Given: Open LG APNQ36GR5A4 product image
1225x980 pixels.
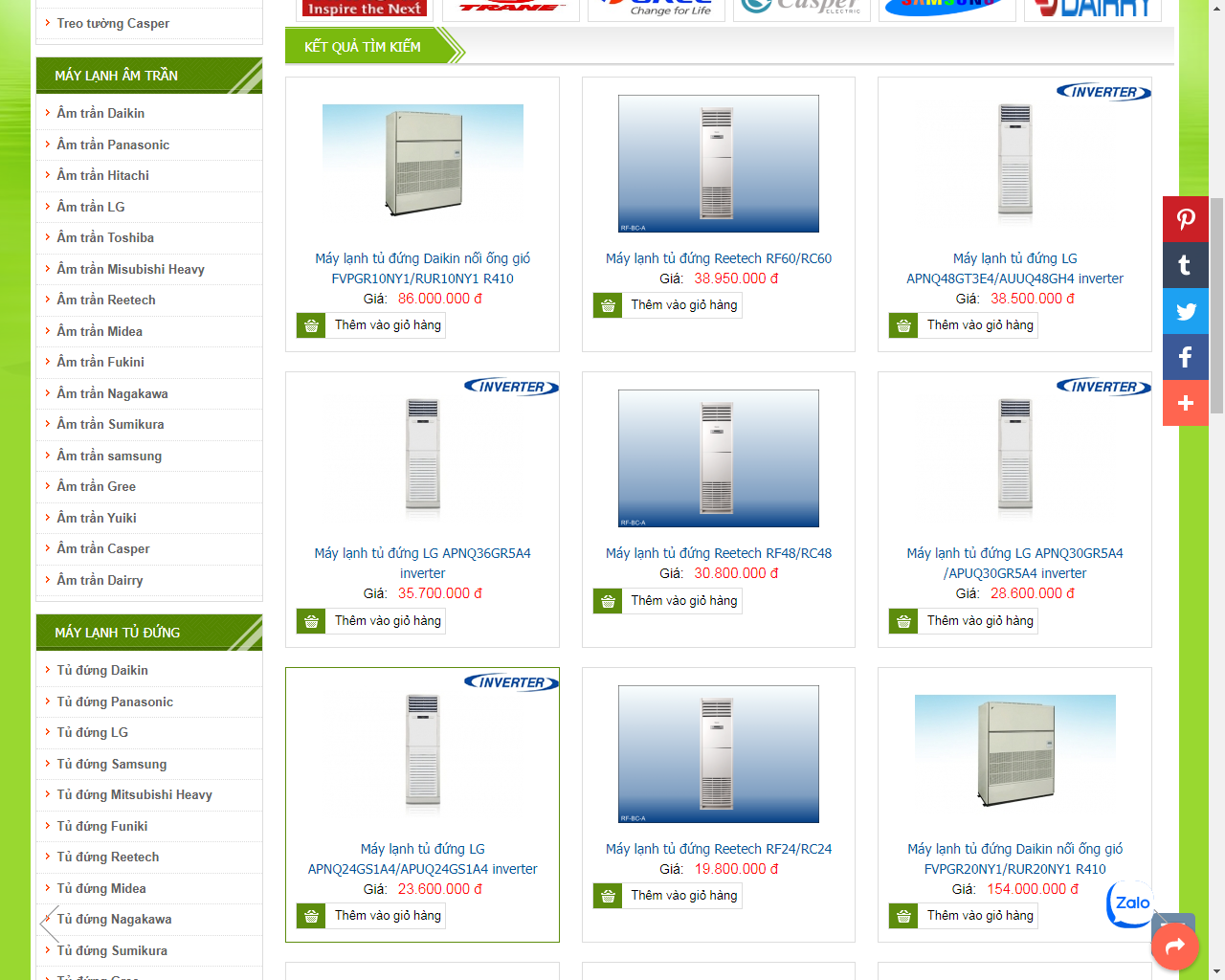Looking at the screenshot, I should click(x=423, y=457).
